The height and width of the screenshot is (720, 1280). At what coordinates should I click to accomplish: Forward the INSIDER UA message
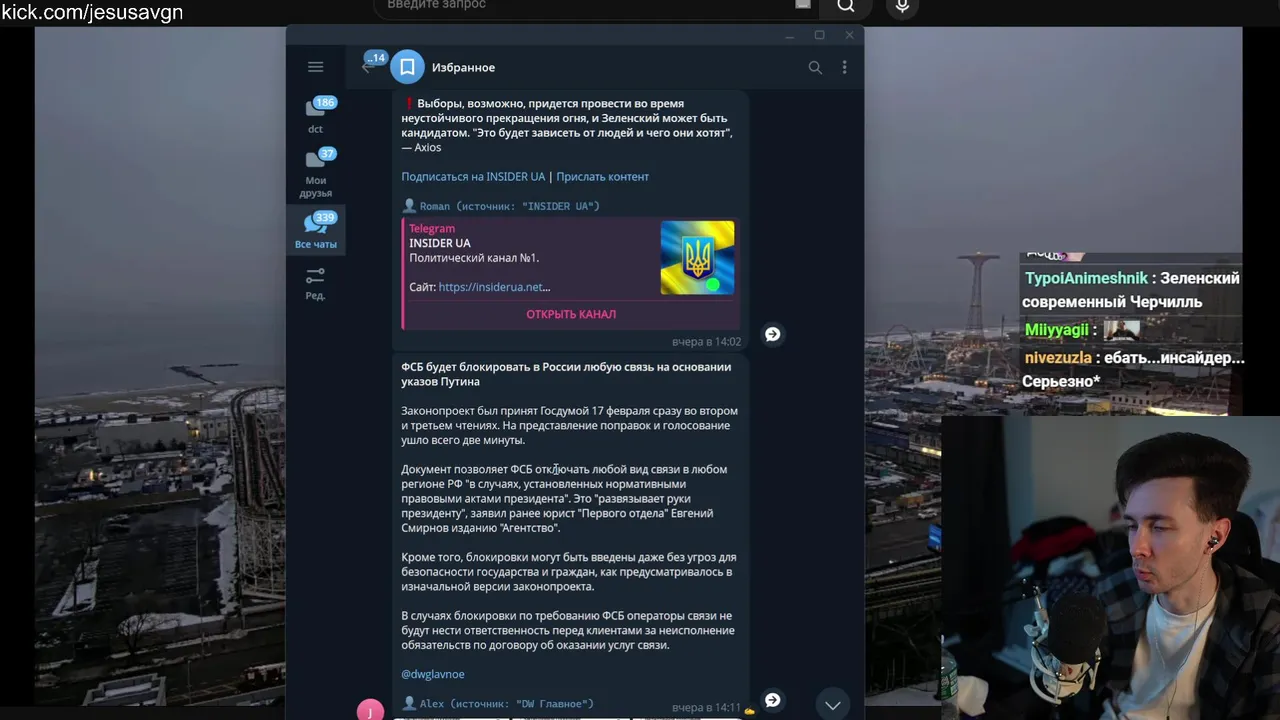(x=772, y=334)
